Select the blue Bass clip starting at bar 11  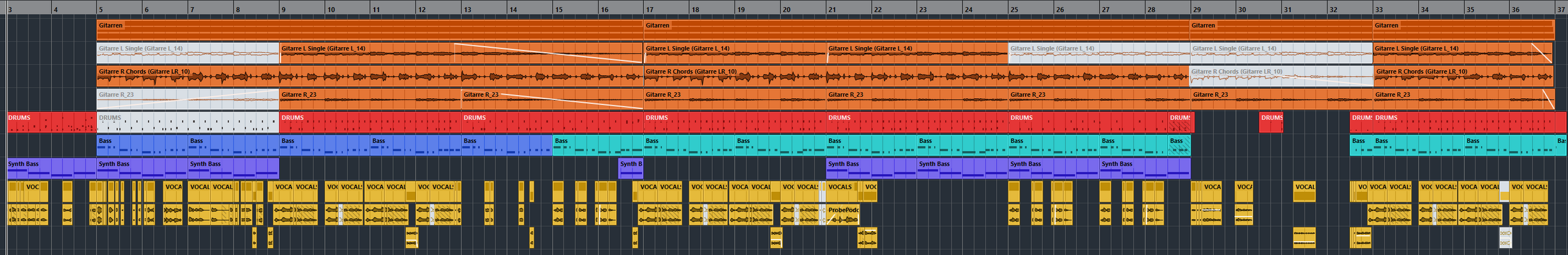415,145
